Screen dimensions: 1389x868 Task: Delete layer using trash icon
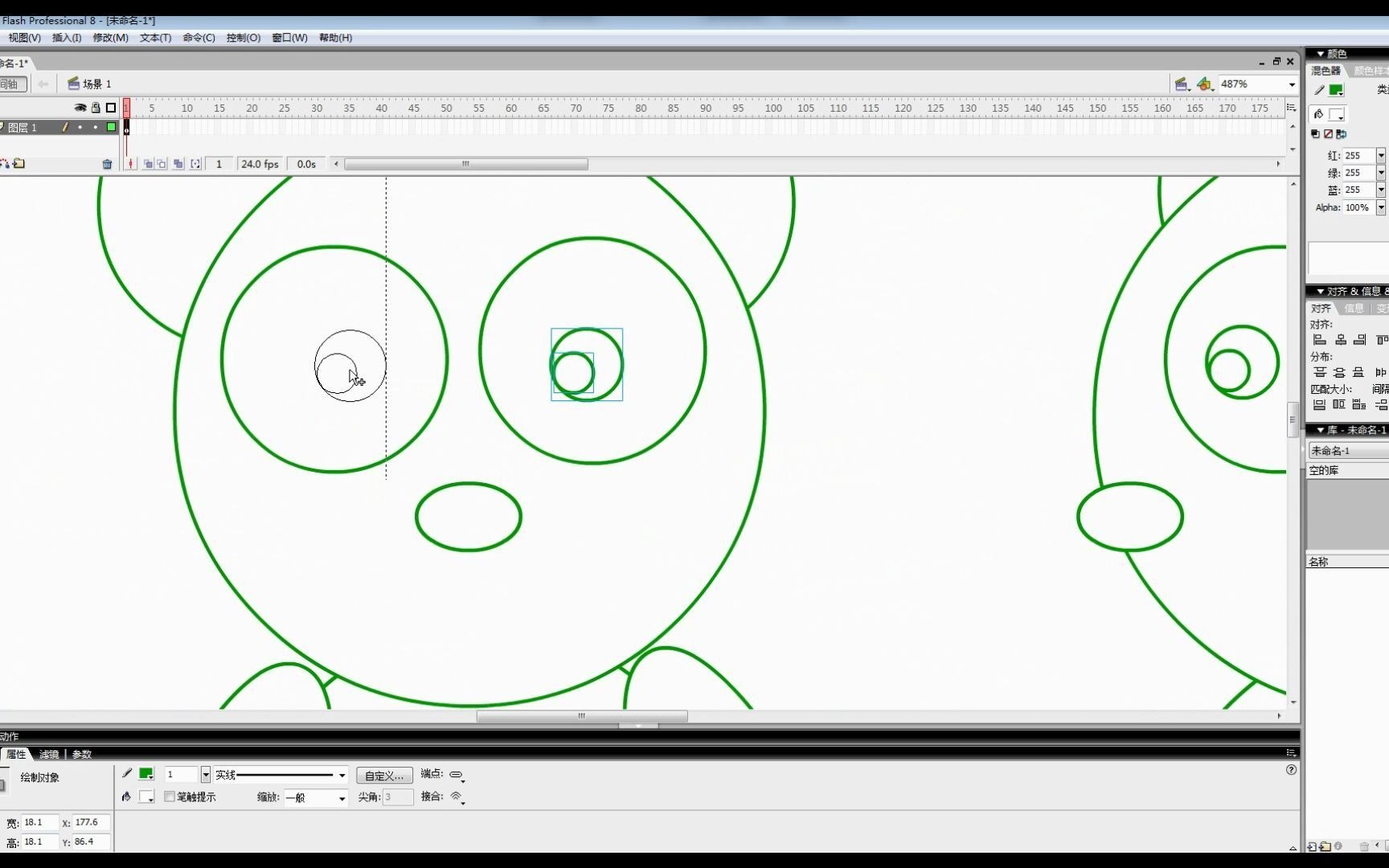click(107, 164)
